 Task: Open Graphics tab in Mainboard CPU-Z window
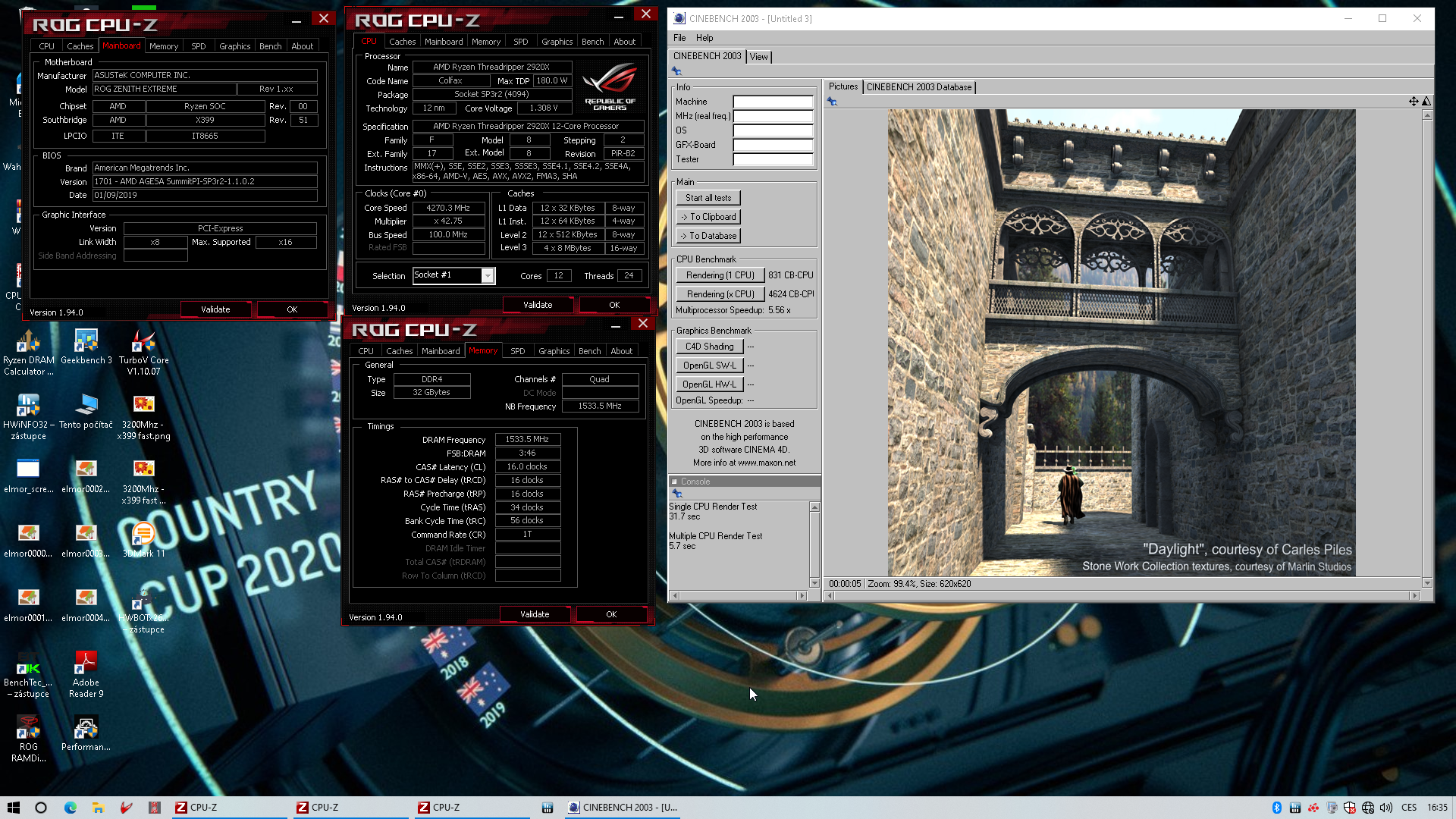pyautogui.click(x=234, y=46)
